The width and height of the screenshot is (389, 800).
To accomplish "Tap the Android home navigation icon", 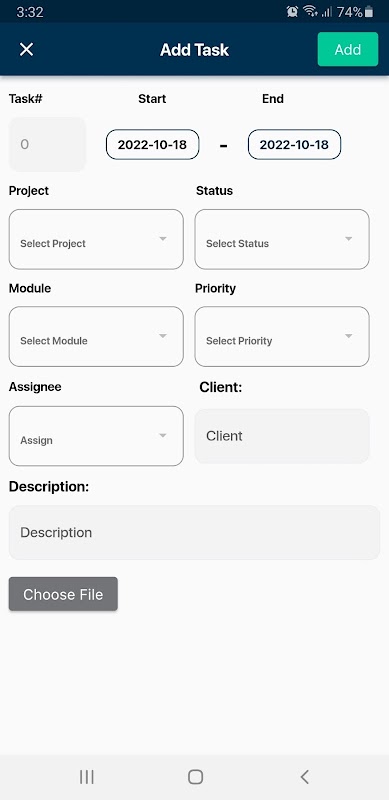I will 196,777.
